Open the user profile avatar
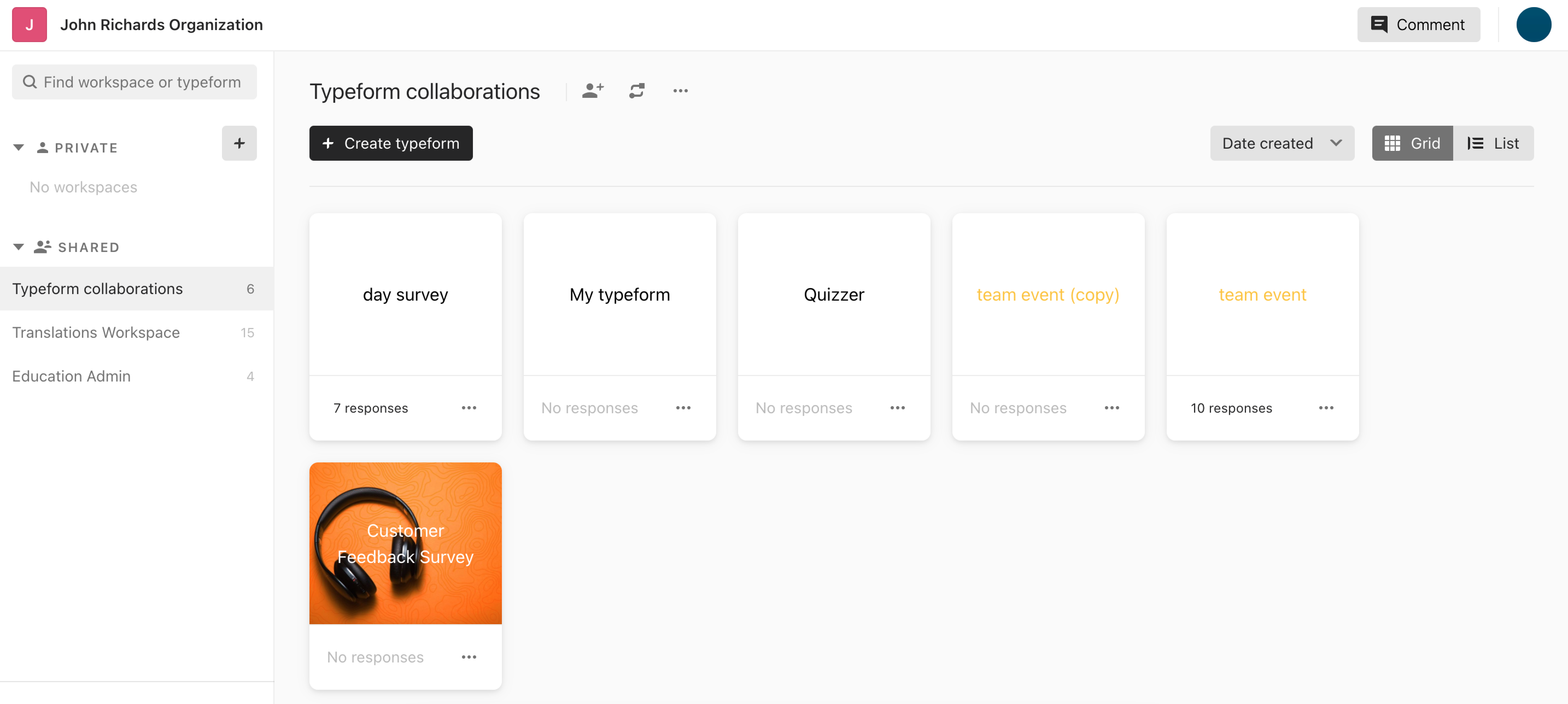This screenshot has height=704, width=1568. click(x=1533, y=24)
